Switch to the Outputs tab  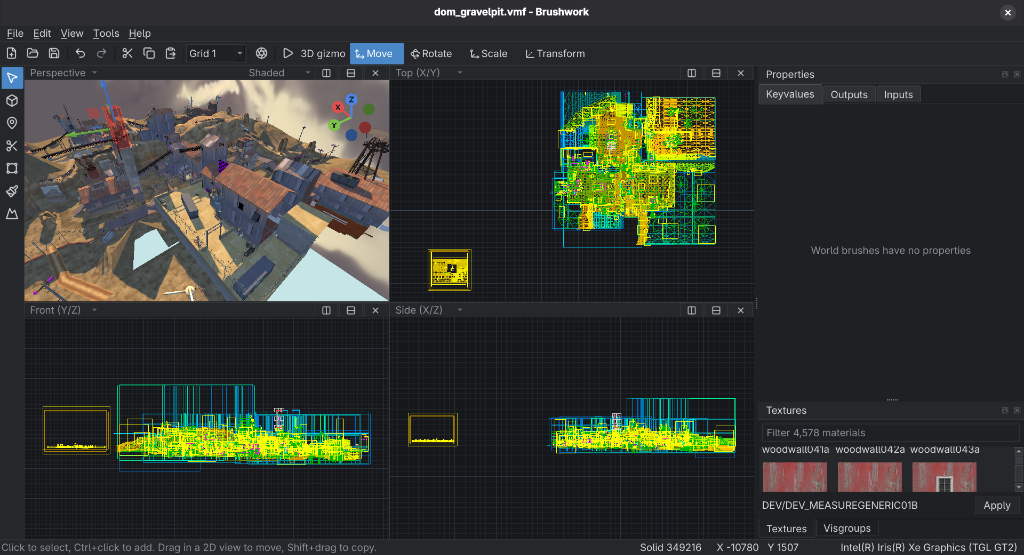coord(848,95)
